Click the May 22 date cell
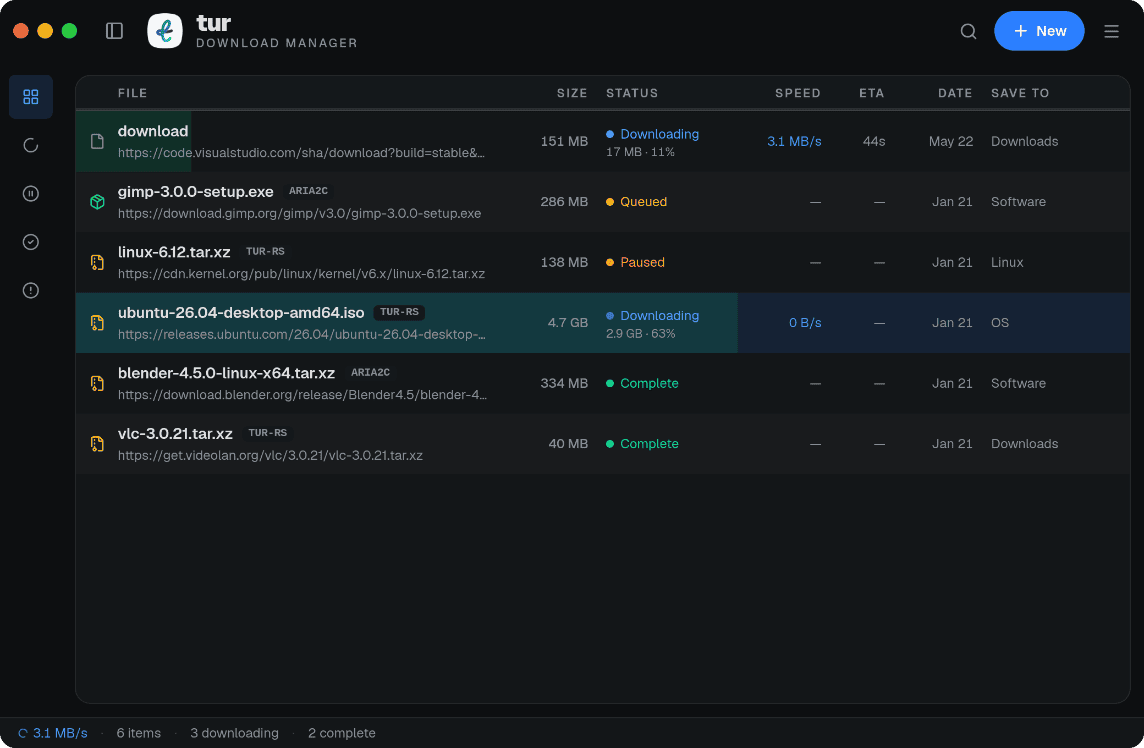 (951, 142)
